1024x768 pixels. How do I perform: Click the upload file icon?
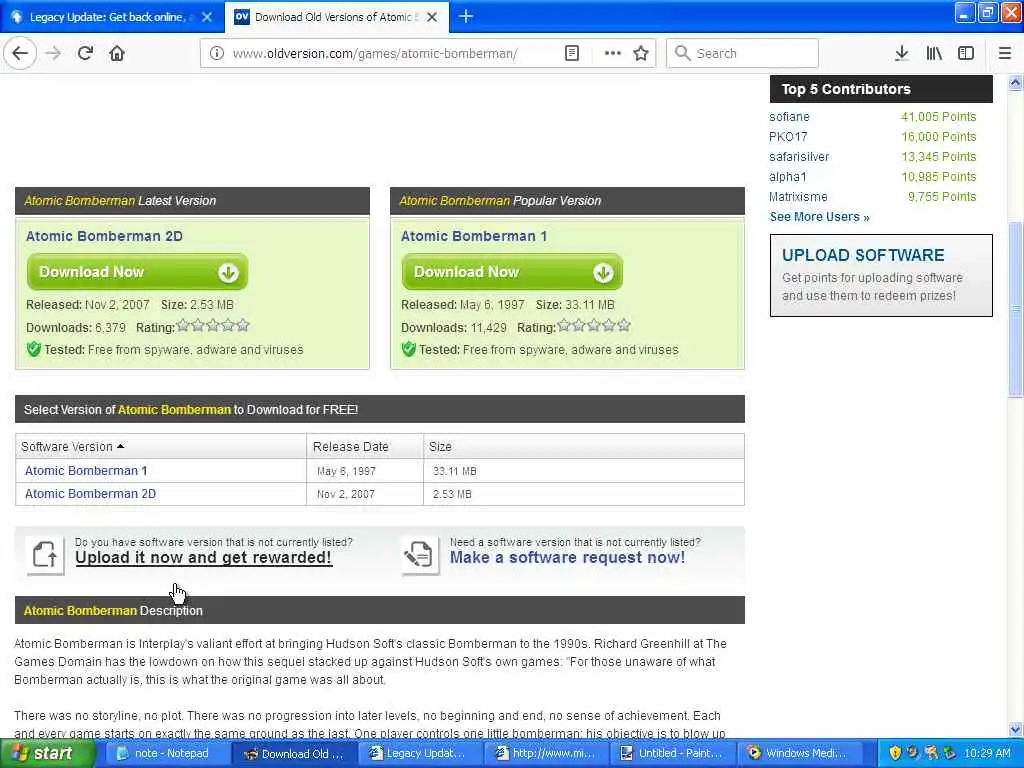(45, 555)
